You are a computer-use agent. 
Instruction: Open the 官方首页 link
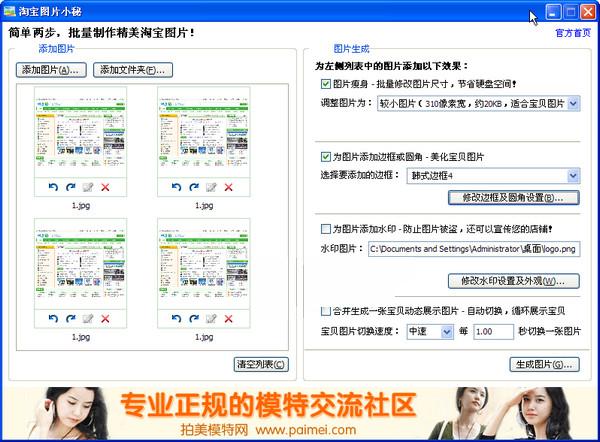click(573, 33)
